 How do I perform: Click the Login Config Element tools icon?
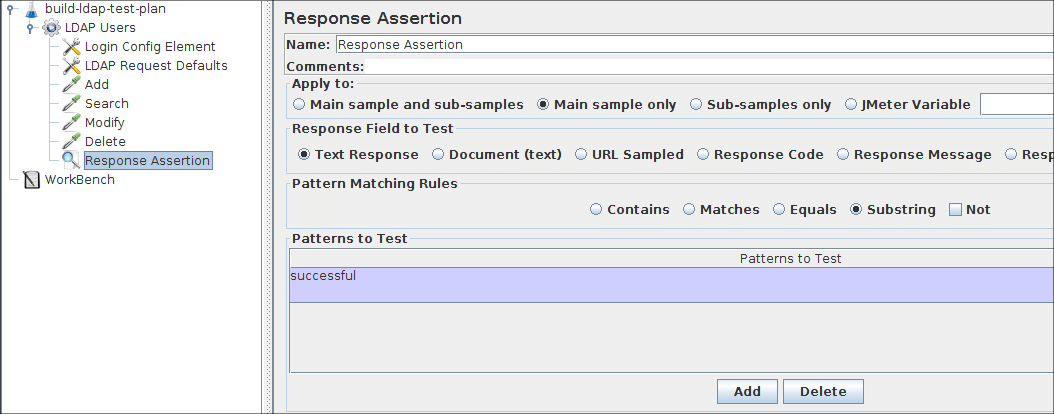tap(71, 47)
